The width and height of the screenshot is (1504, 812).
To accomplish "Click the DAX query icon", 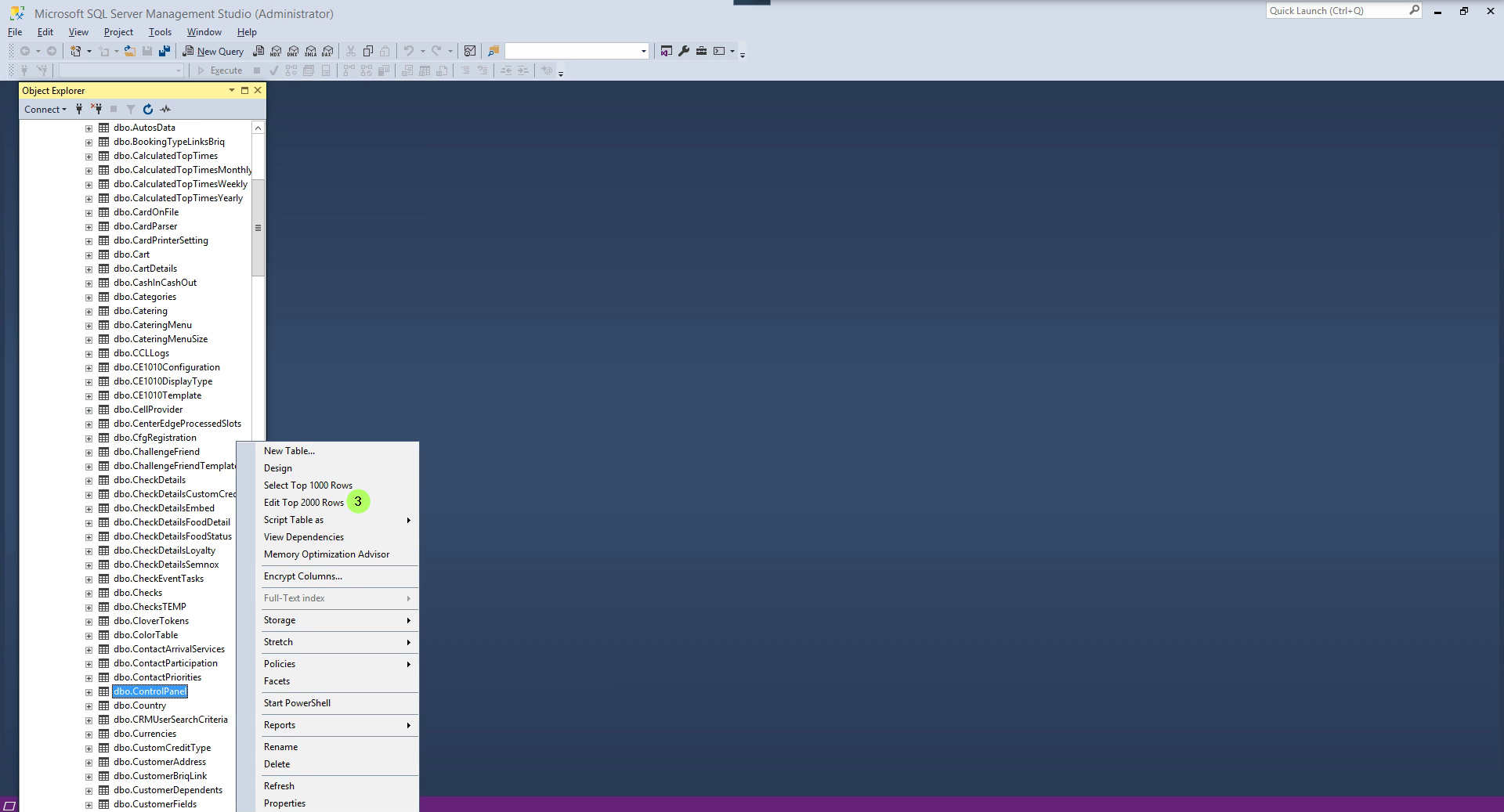I will [x=327, y=51].
